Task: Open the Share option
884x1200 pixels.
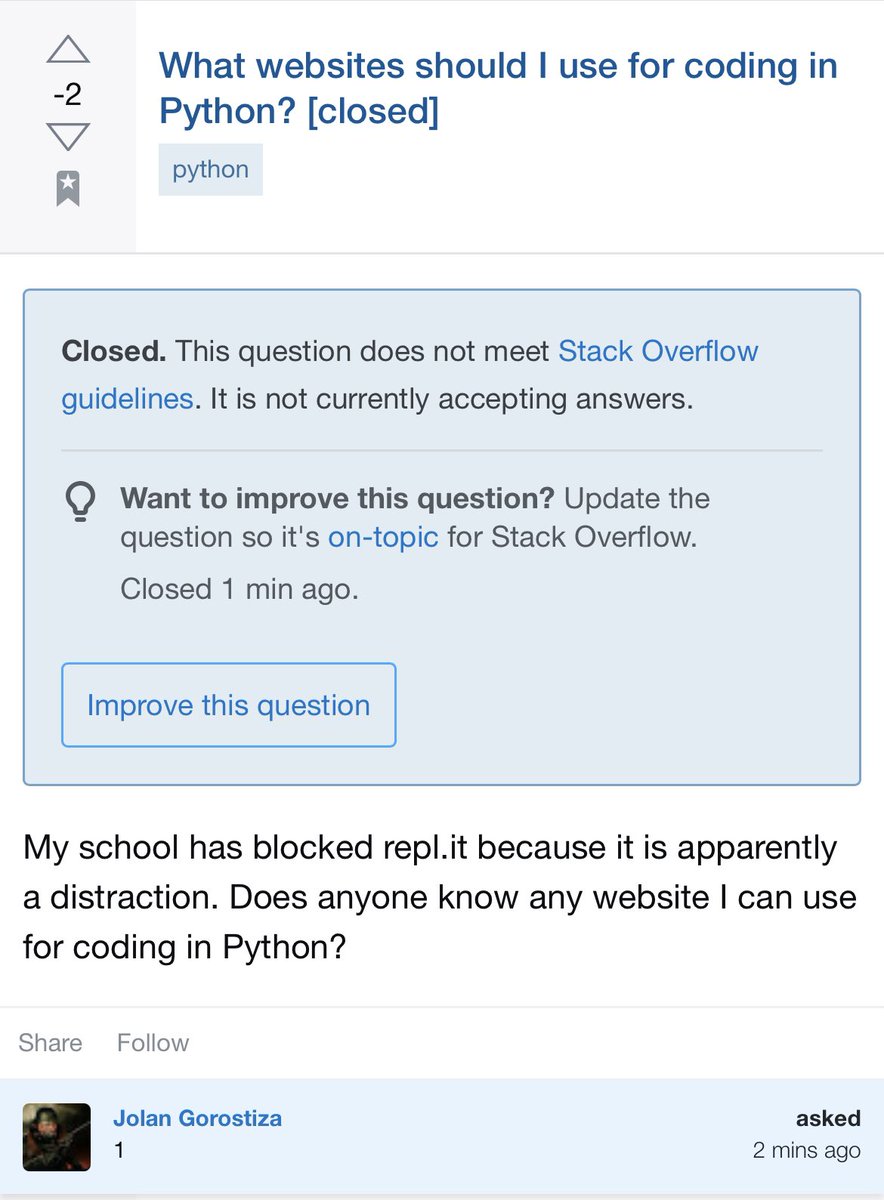Action: [50, 1043]
